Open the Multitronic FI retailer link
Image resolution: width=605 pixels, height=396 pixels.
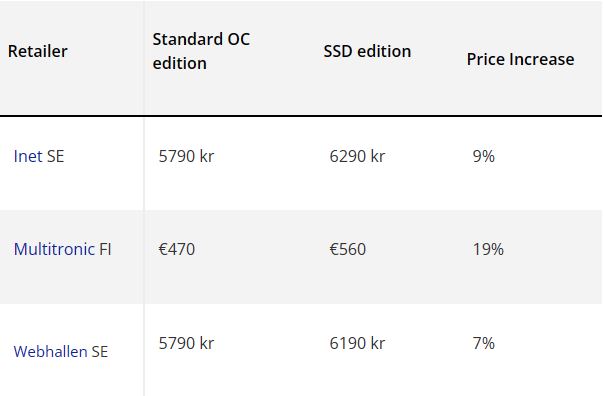(63, 249)
